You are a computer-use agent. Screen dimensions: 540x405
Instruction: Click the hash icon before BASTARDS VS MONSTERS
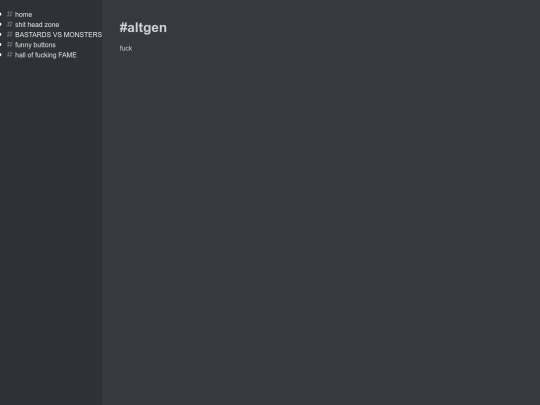pos(10,34)
